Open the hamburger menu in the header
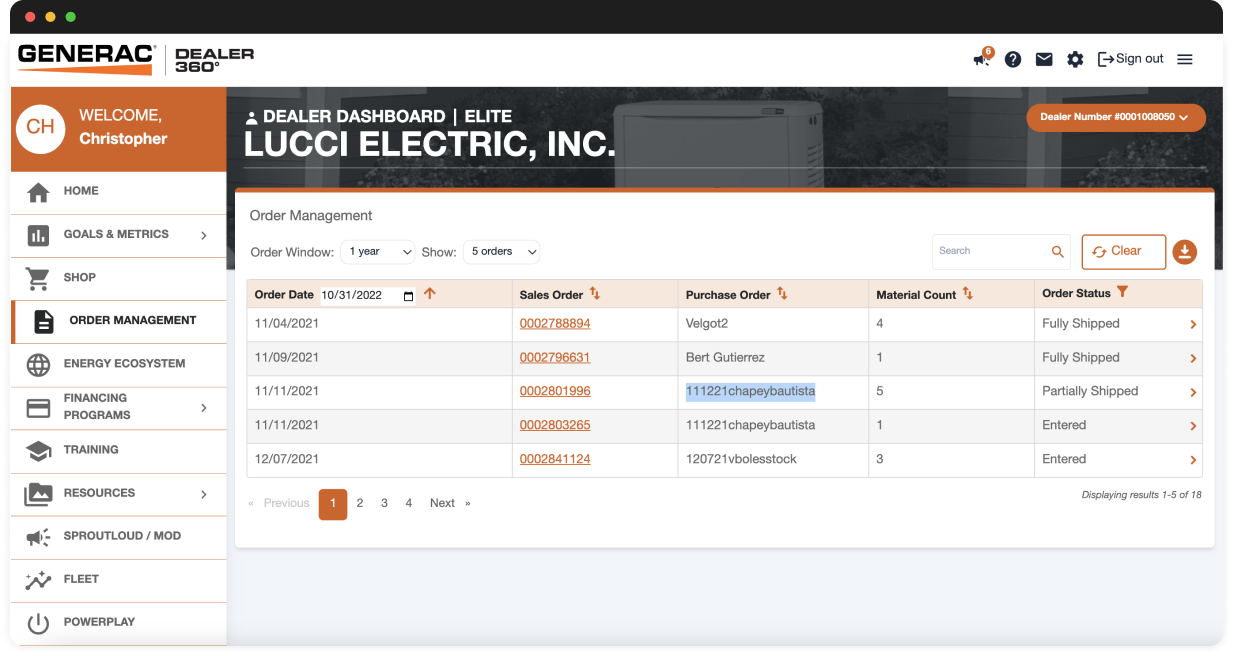The height and width of the screenshot is (656, 1233). tap(1185, 59)
